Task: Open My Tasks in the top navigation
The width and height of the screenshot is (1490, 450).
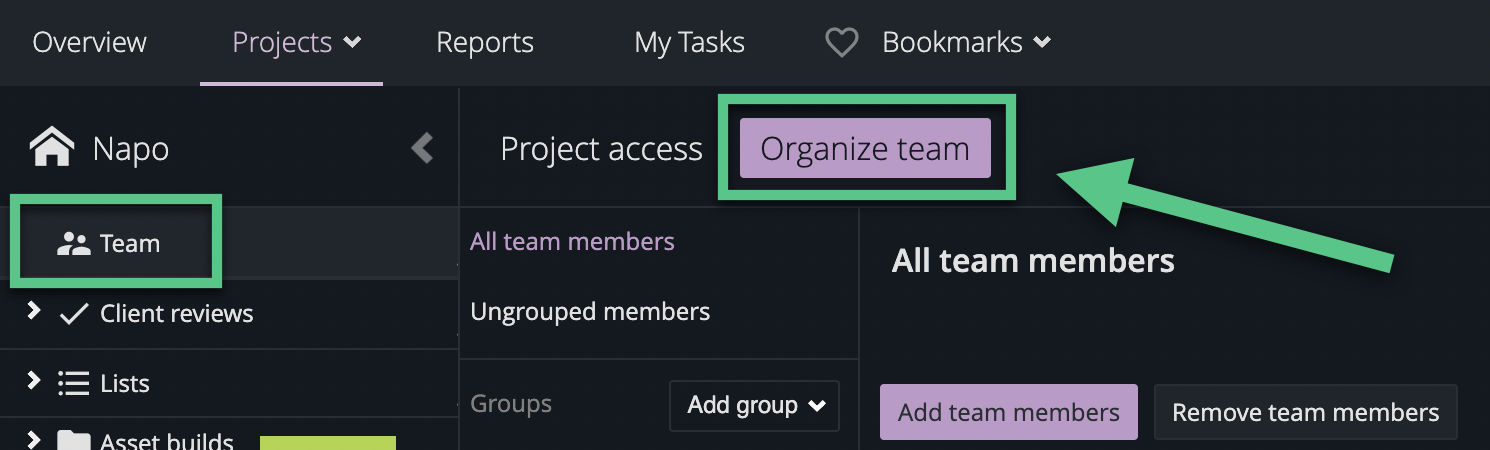Action: [x=689, y=43]
